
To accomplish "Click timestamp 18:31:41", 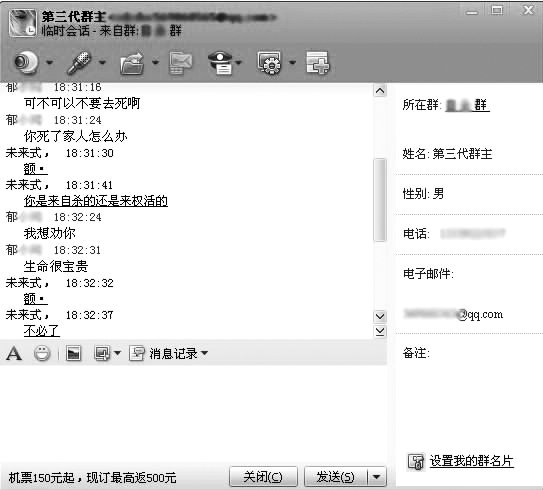I will [x=90, y=185].
